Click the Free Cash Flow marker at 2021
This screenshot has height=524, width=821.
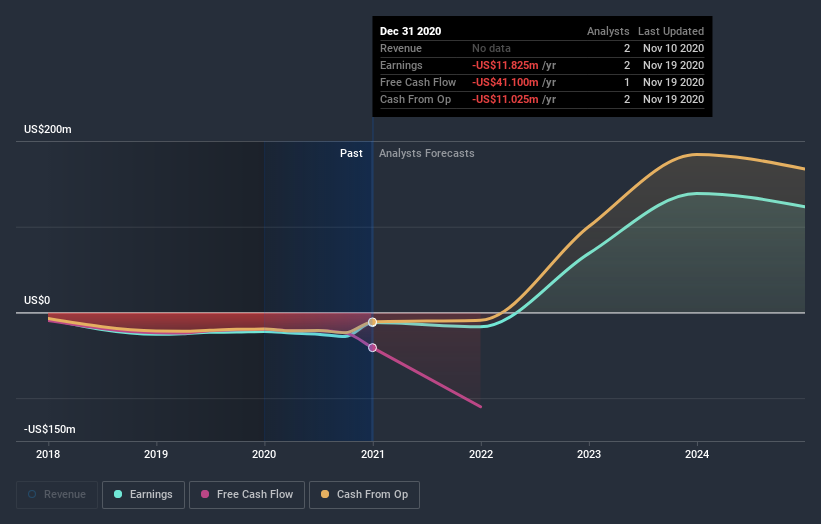pos(372,348)
